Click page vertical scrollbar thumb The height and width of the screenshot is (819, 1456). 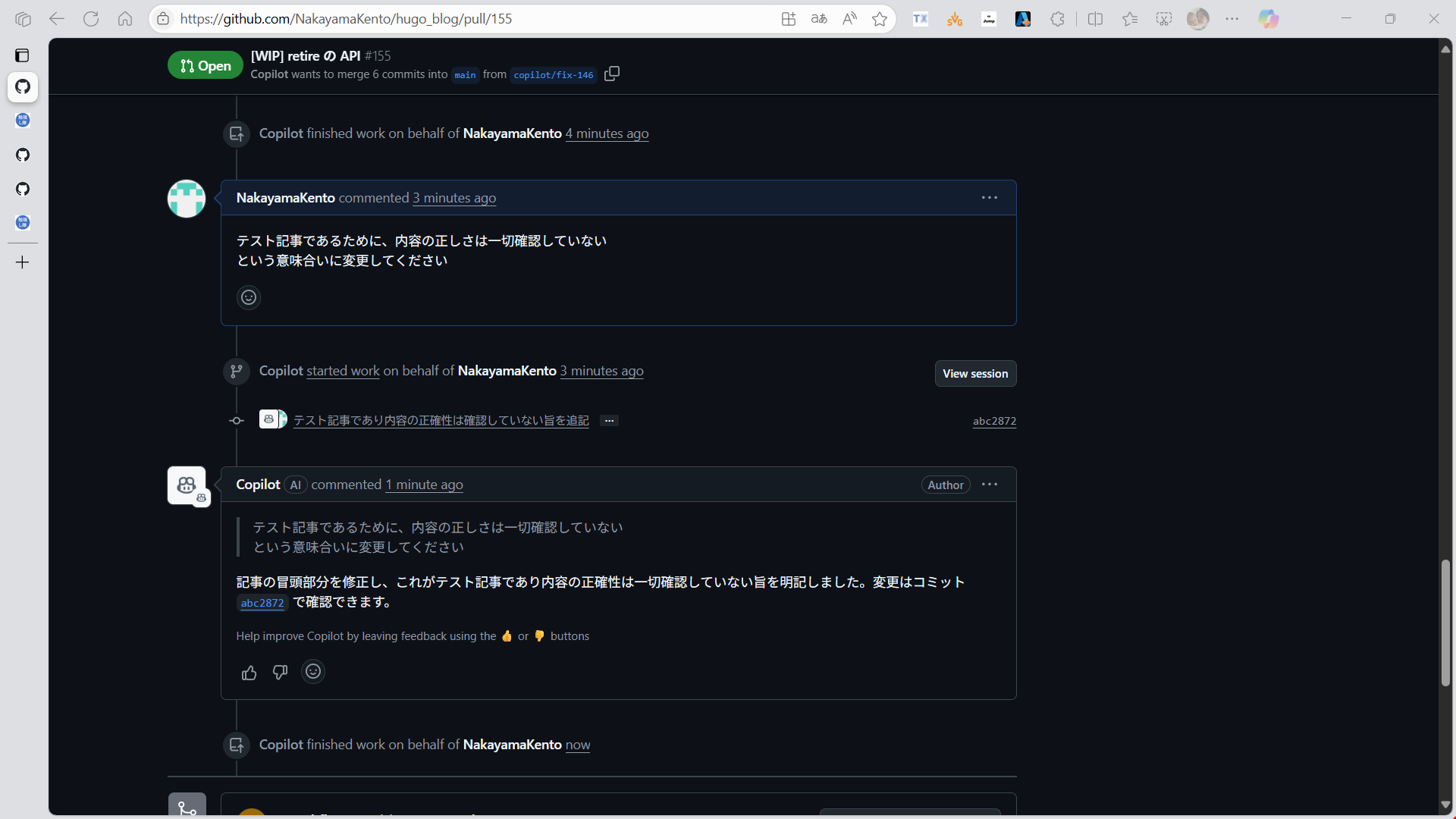(1445, 622)
